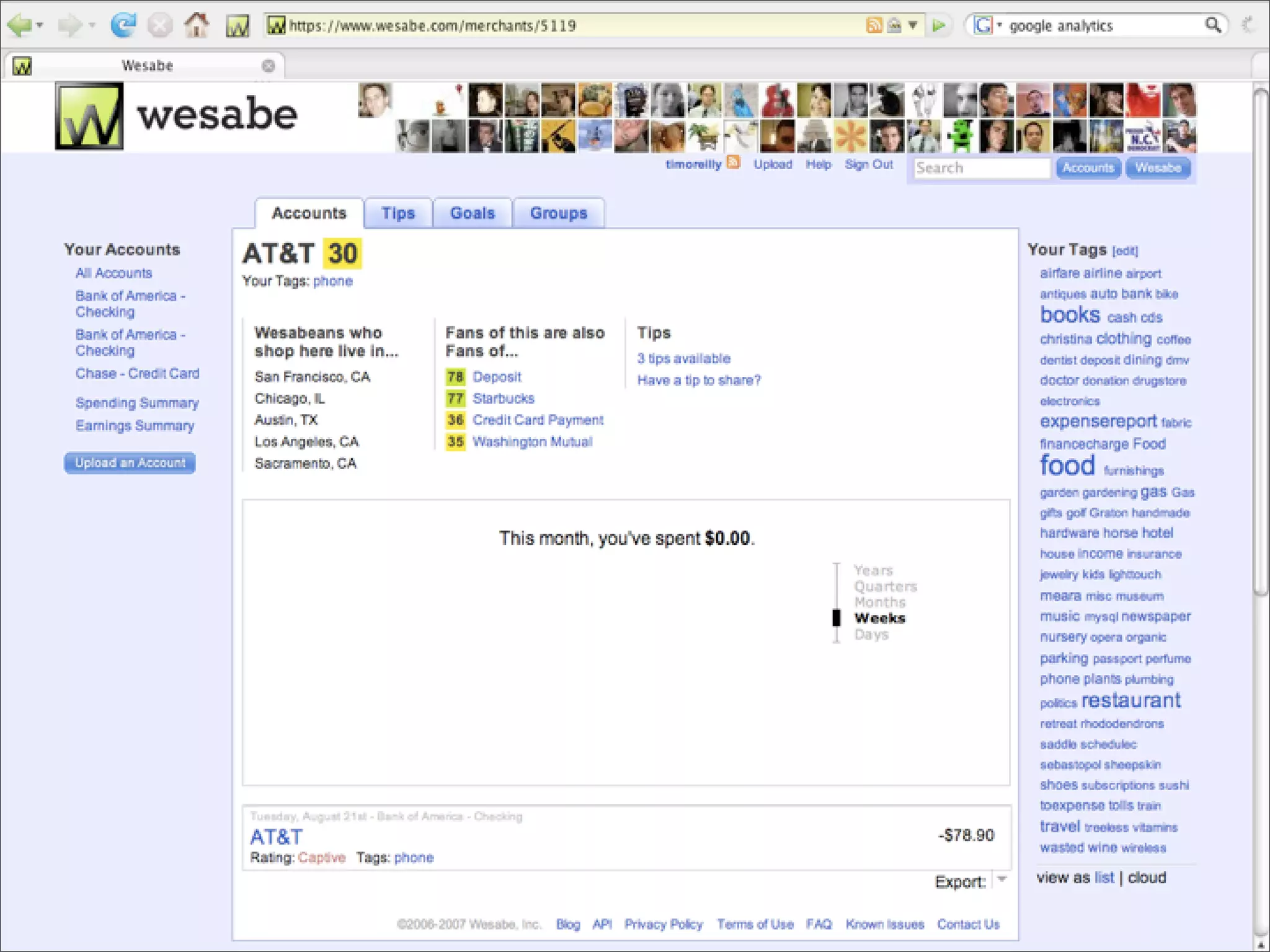Click the Wesabe bookmark toolbar icon

238,26
